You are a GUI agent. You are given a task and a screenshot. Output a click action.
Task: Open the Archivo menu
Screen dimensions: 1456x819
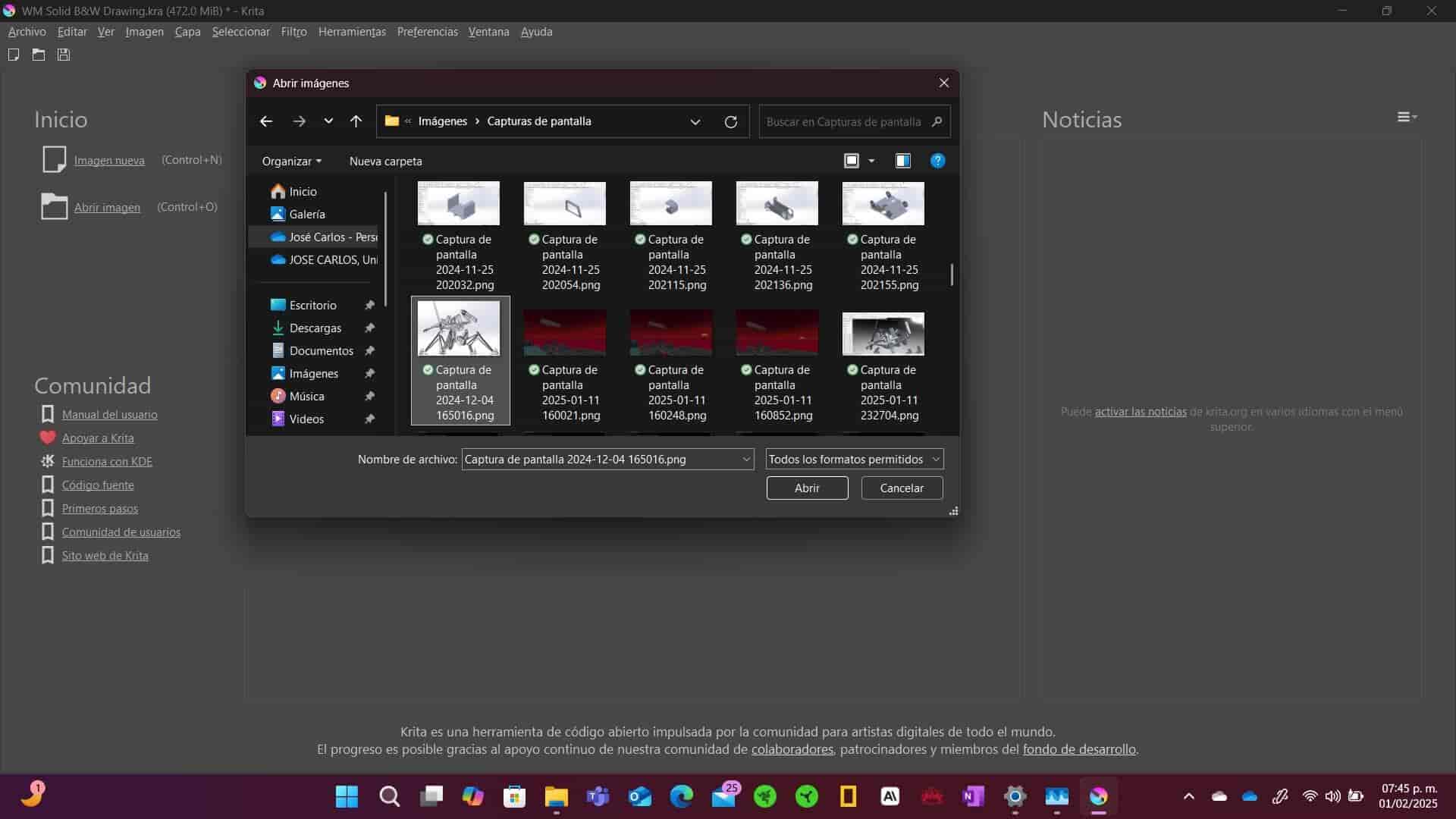click(27, 32)
